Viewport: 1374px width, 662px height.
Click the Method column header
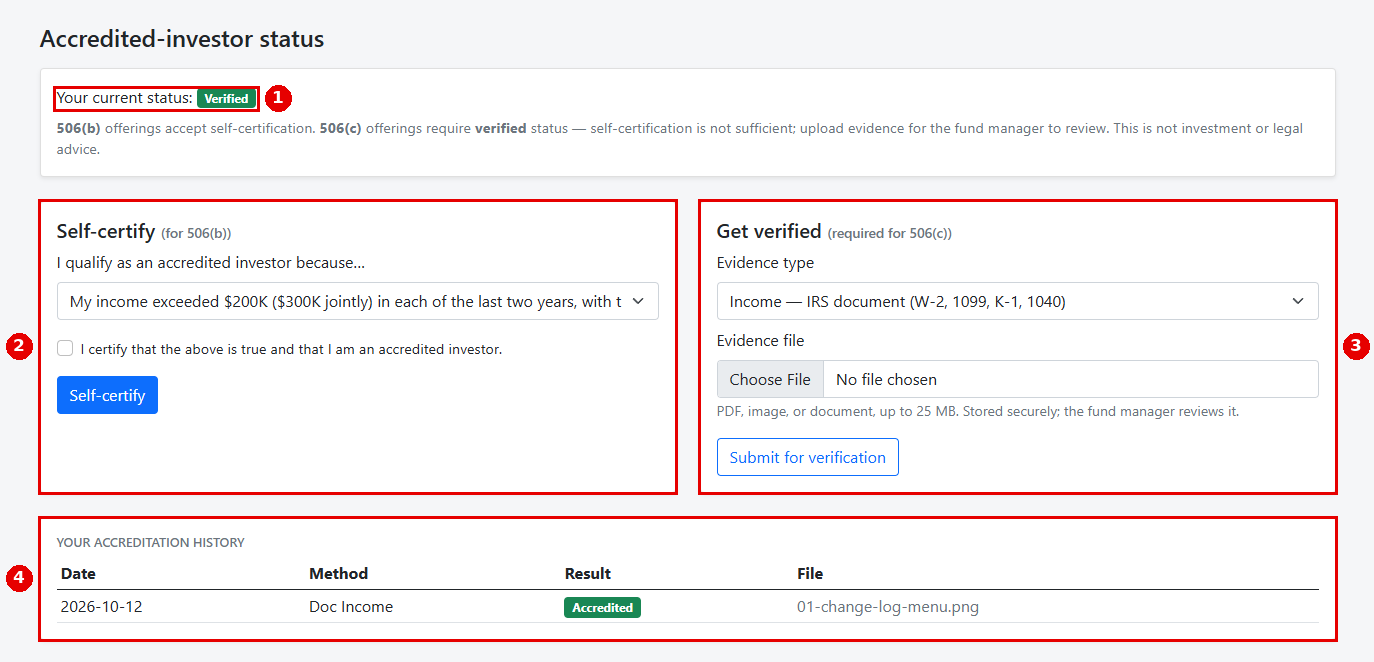click(338, 573)
